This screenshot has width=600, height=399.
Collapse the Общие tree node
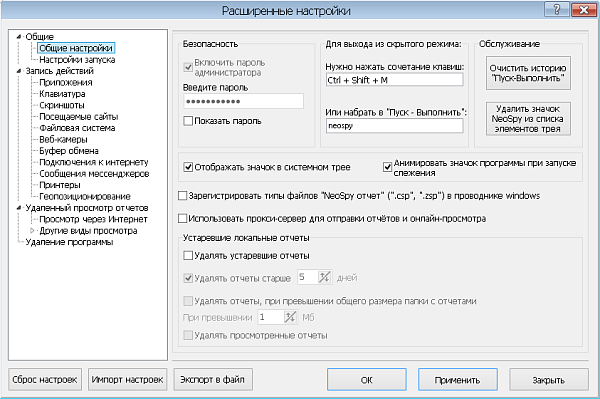point(19,37)
